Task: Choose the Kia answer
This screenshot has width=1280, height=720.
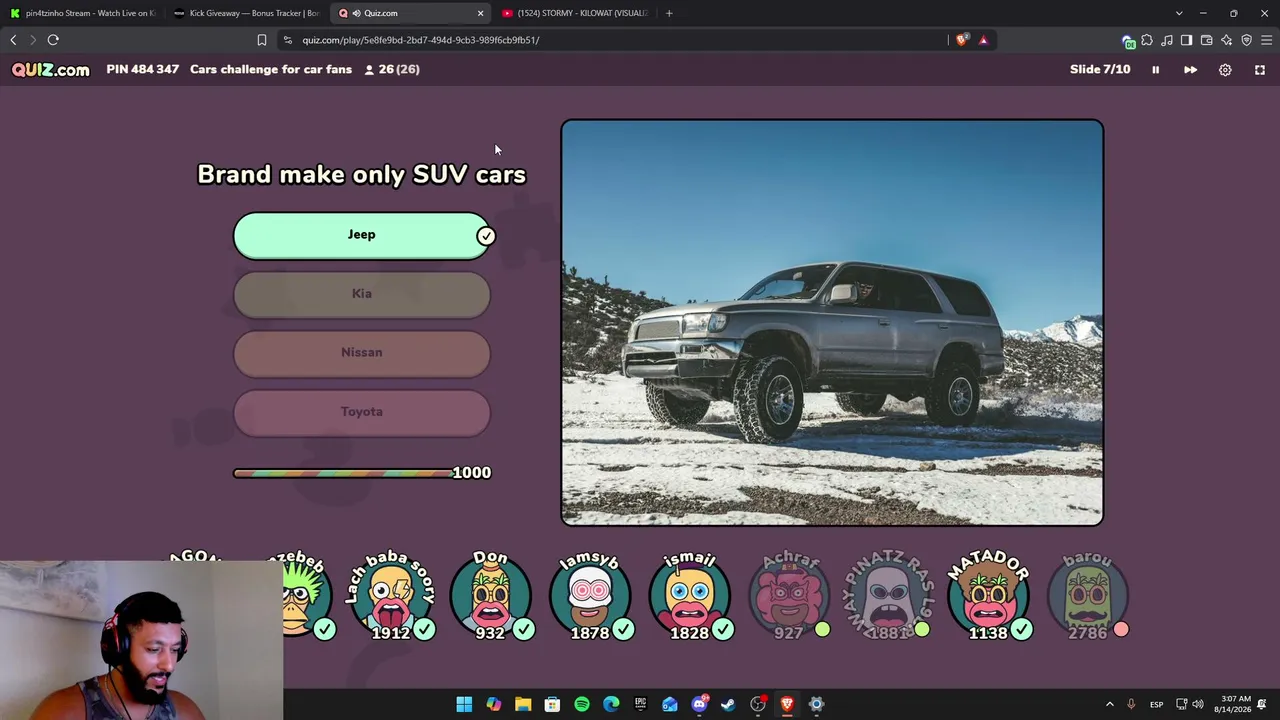Action: coord(362,294)
